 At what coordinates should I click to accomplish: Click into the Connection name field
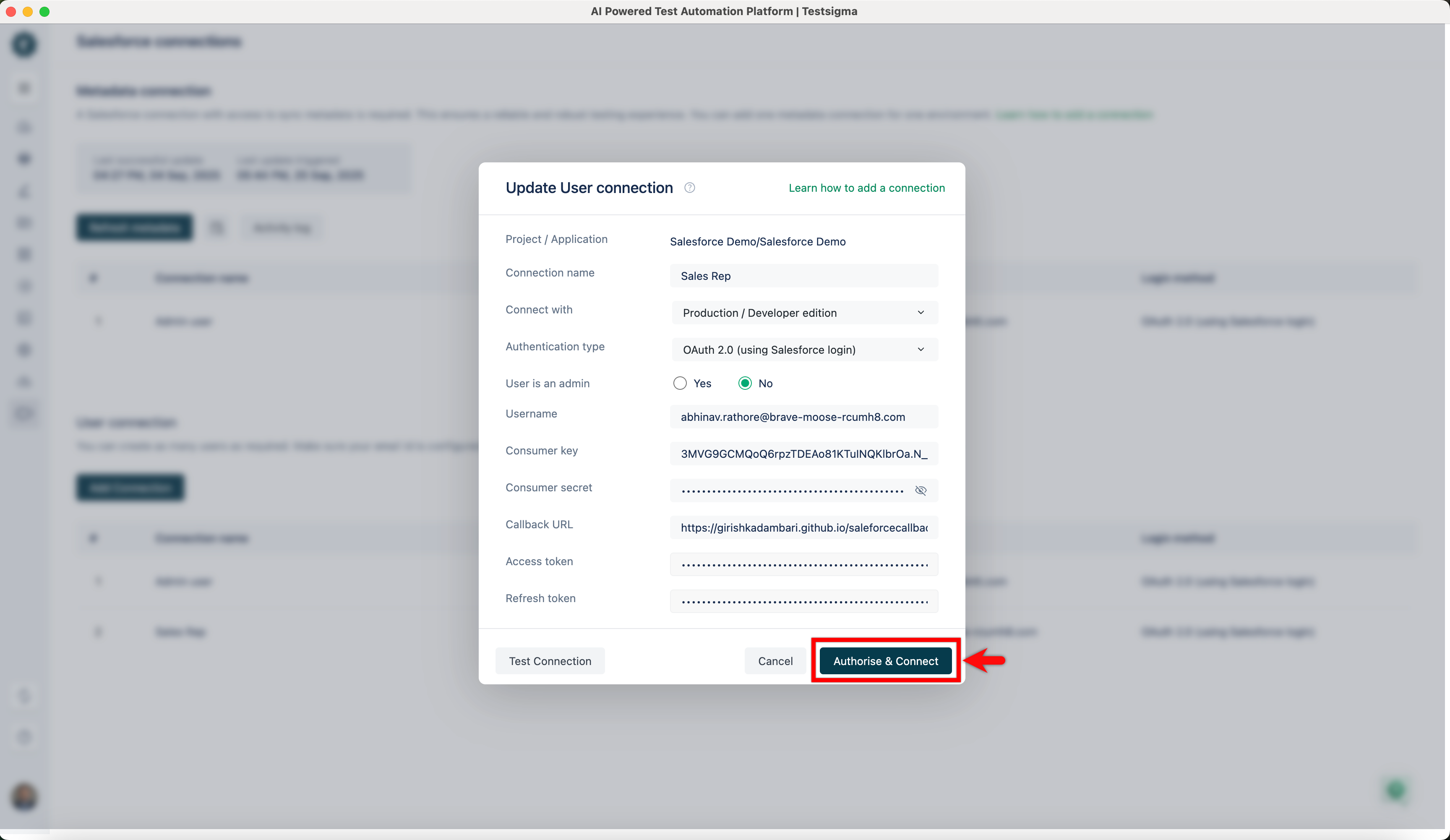click(803, 276)
